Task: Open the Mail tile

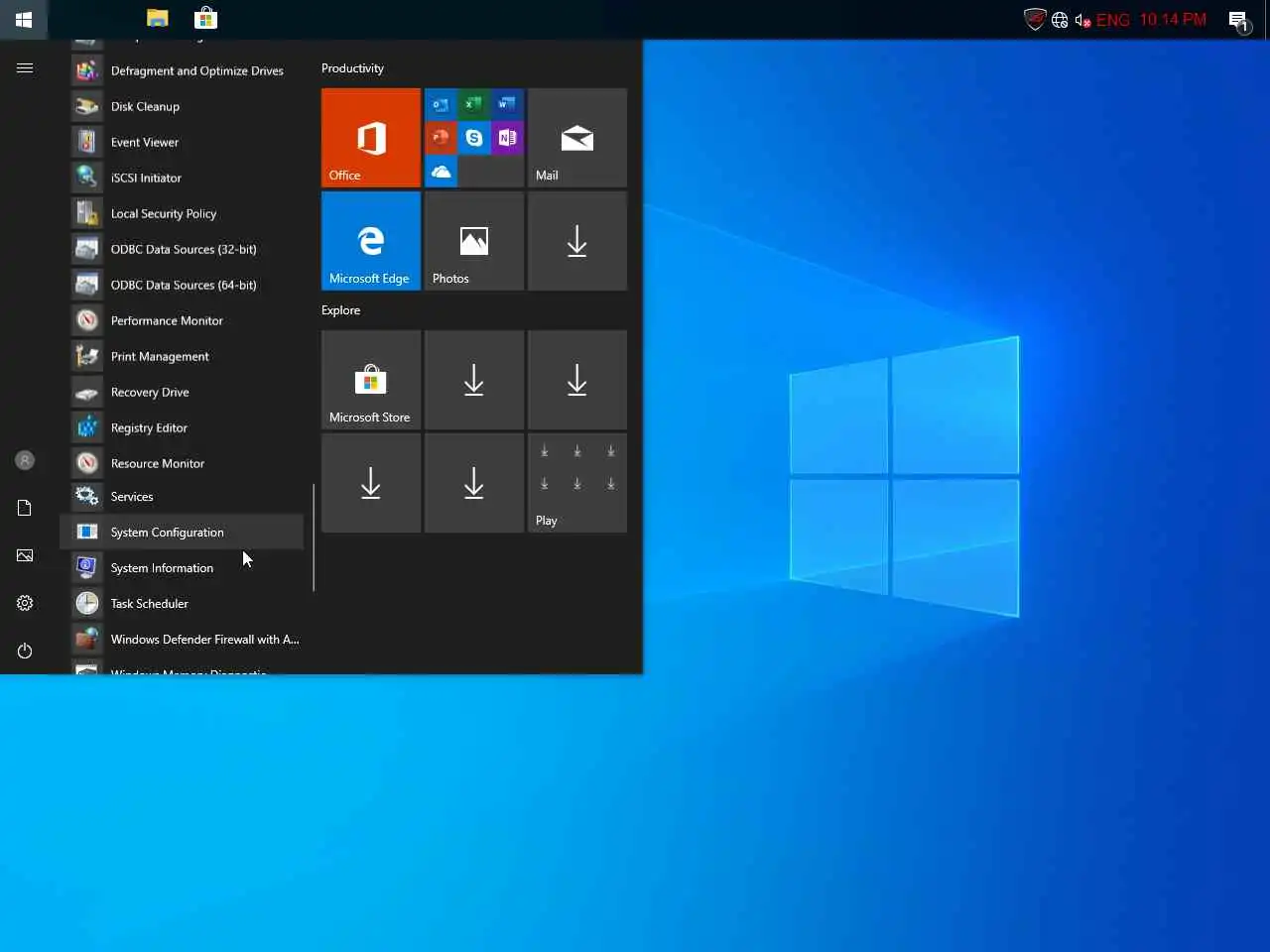Action: pos(577,138)
